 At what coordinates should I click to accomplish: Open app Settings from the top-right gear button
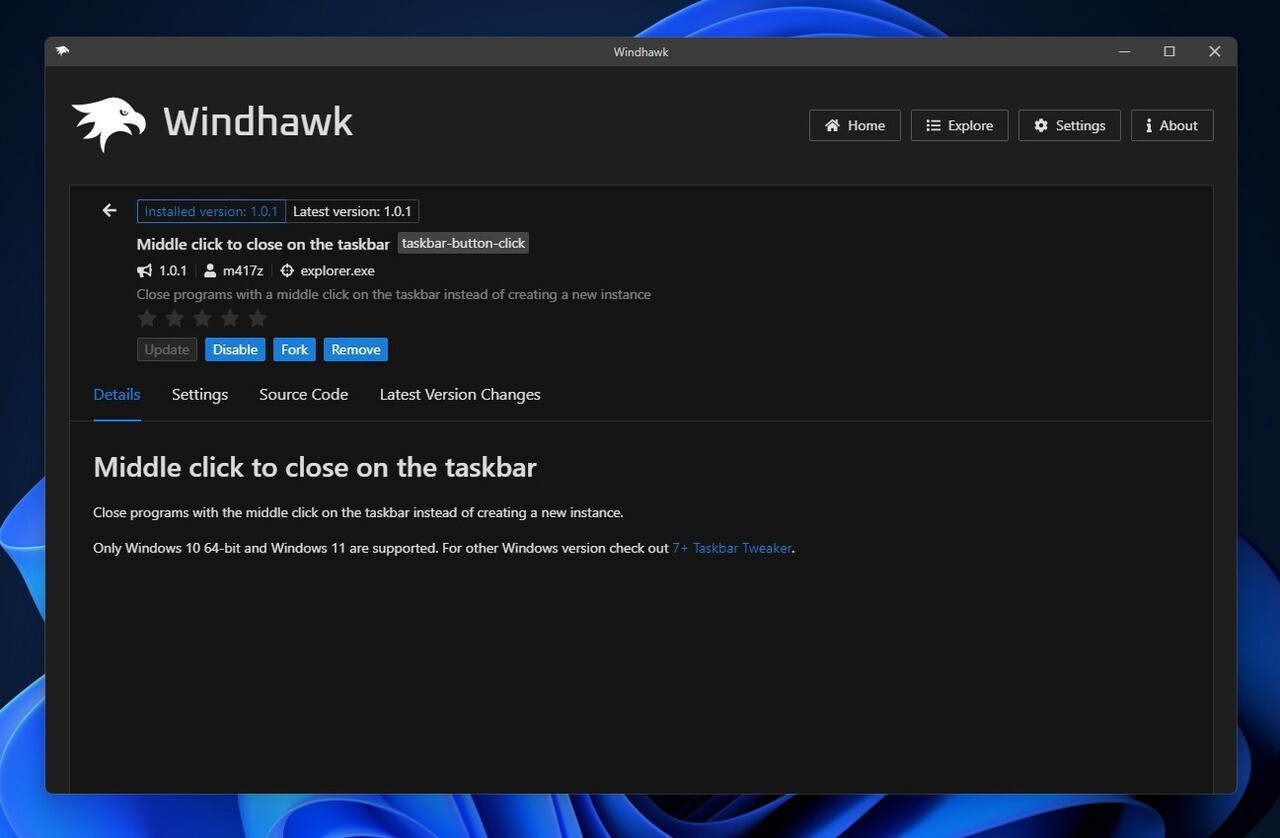click(x=1069, y=125)
